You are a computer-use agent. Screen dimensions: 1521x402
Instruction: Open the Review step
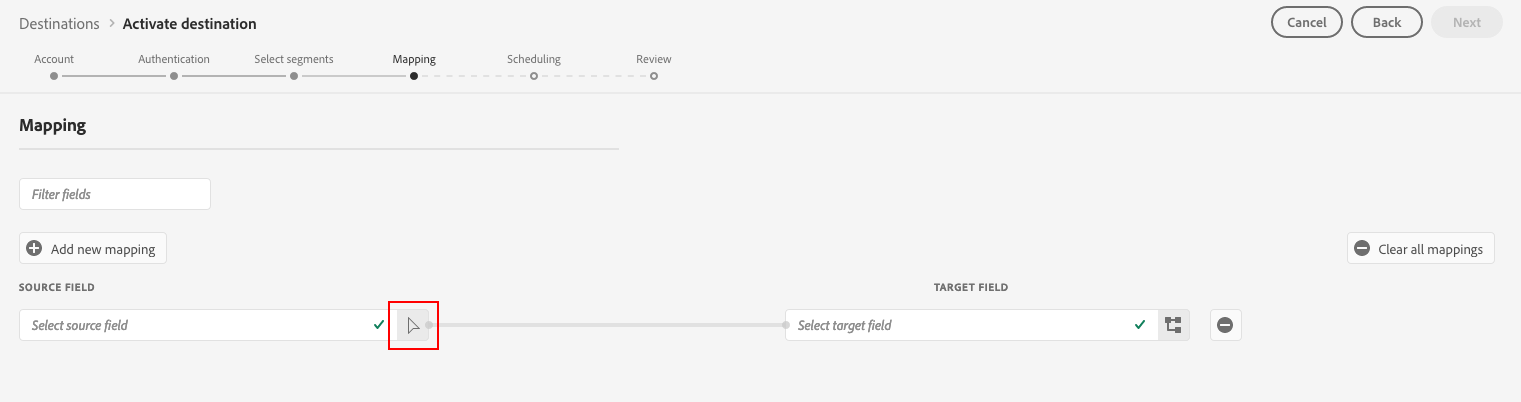click(654, 66)
